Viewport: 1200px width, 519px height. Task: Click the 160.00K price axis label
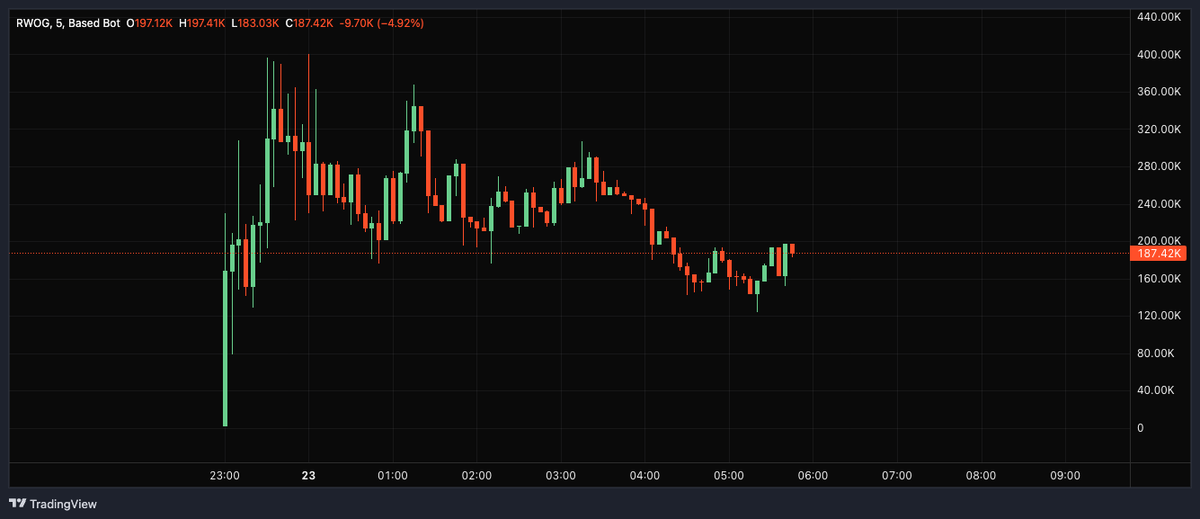click(1160, 279)
